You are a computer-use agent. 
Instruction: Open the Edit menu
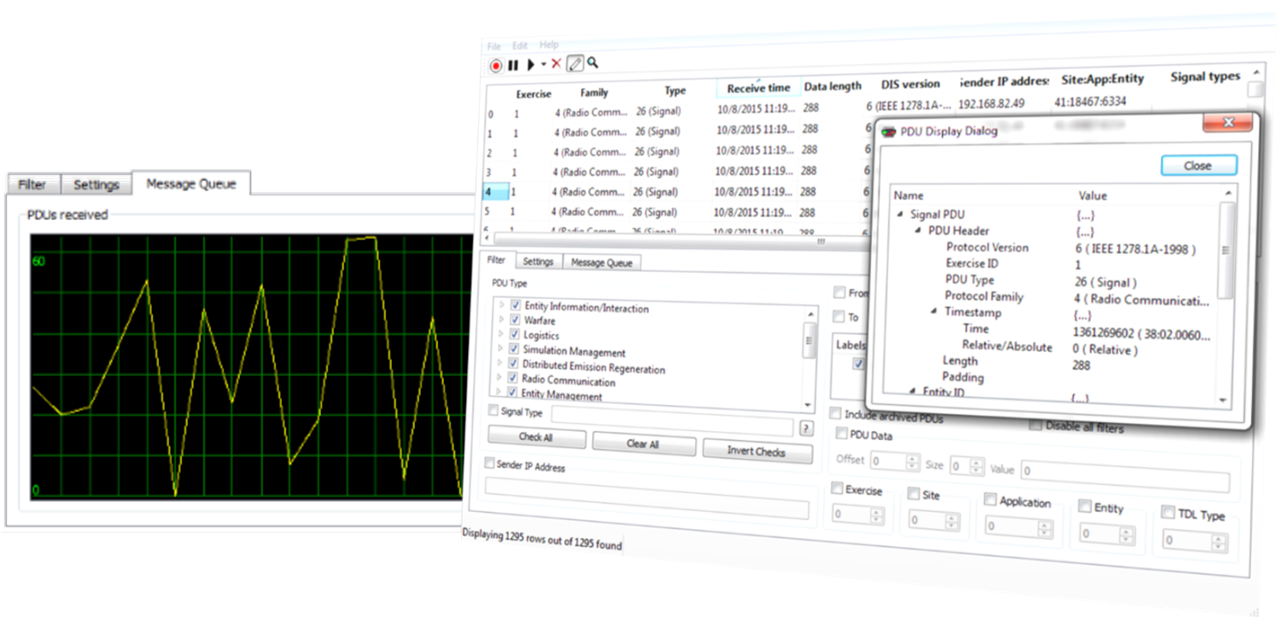[520, 46]
